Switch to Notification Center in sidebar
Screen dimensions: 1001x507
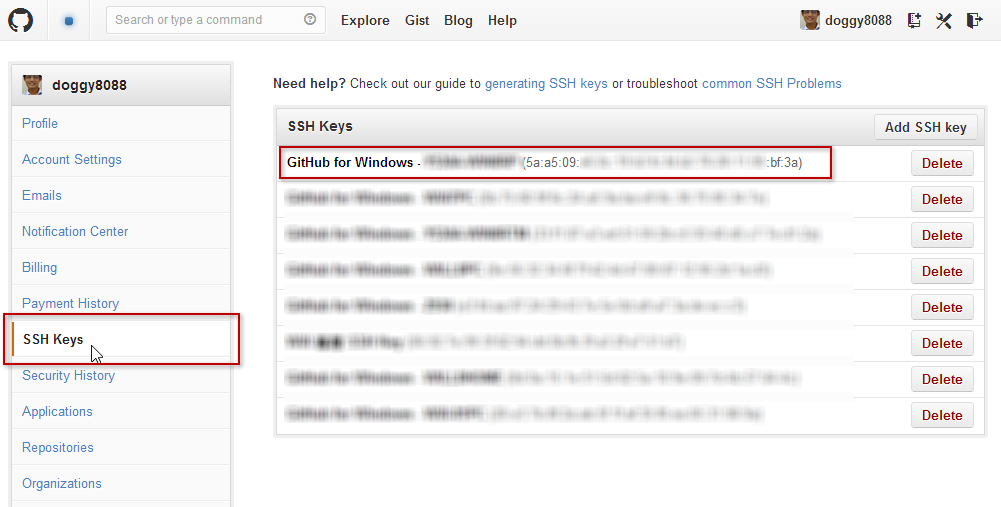click(x=75, y=231)
